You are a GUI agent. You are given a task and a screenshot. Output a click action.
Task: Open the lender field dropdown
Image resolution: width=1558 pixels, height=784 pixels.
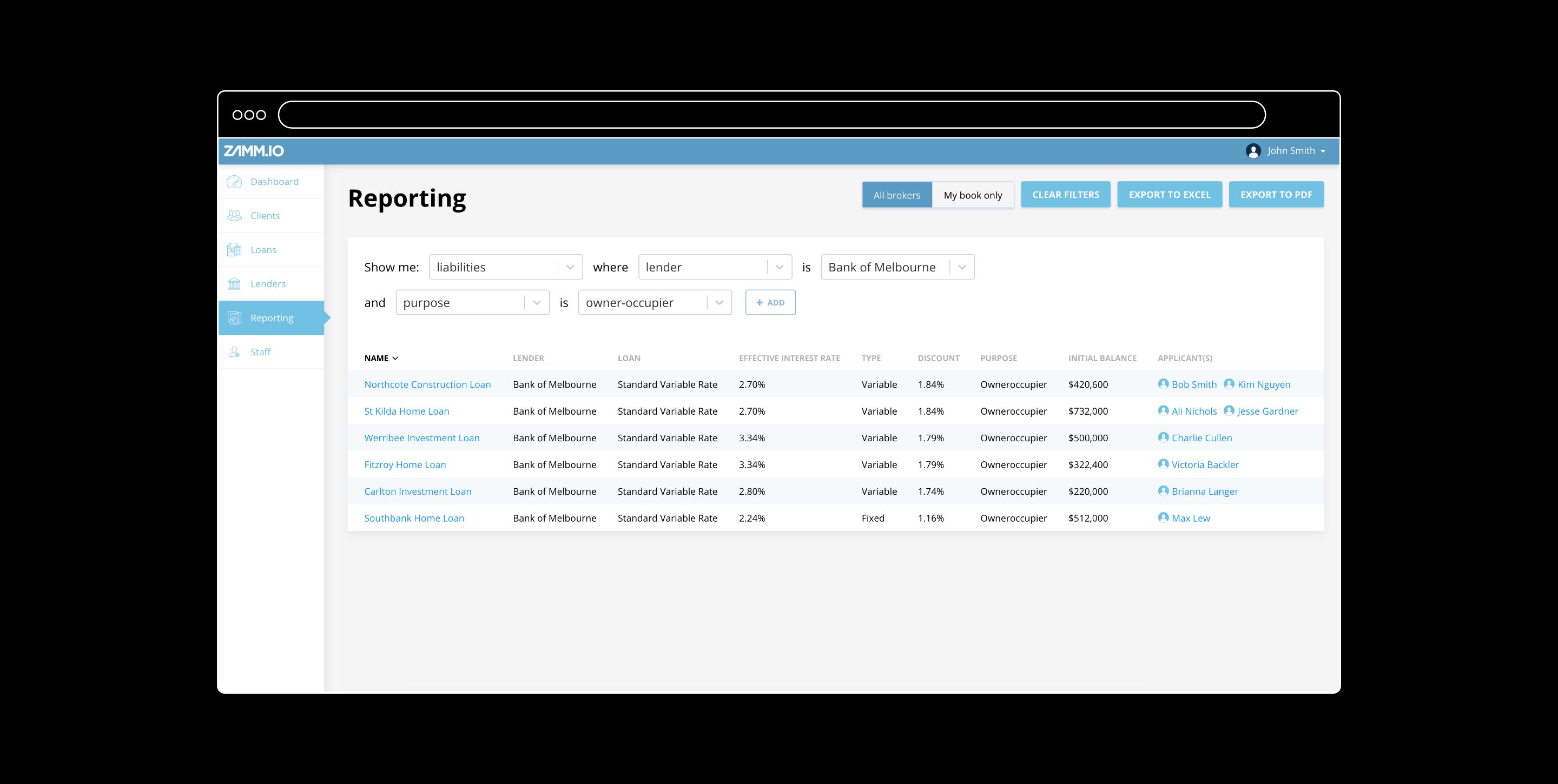(x=715, y=267)
